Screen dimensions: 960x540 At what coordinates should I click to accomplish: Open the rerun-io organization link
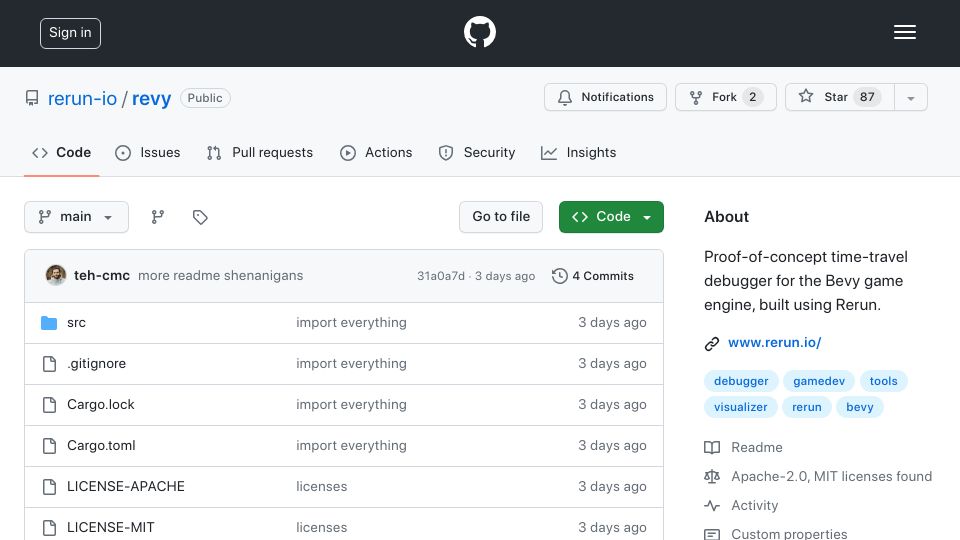pos(82,98)
